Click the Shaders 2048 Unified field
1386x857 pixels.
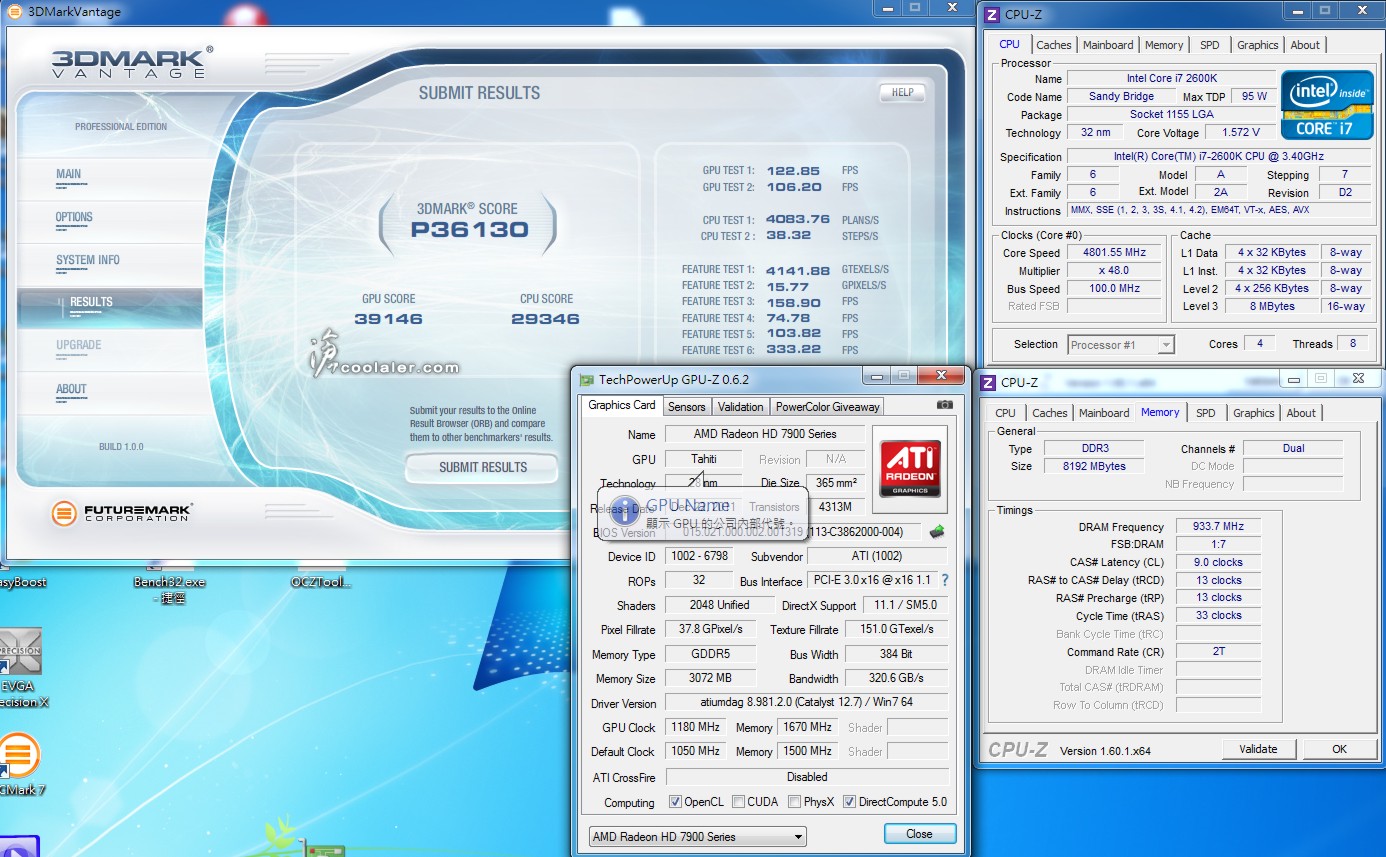coord(720,605)
